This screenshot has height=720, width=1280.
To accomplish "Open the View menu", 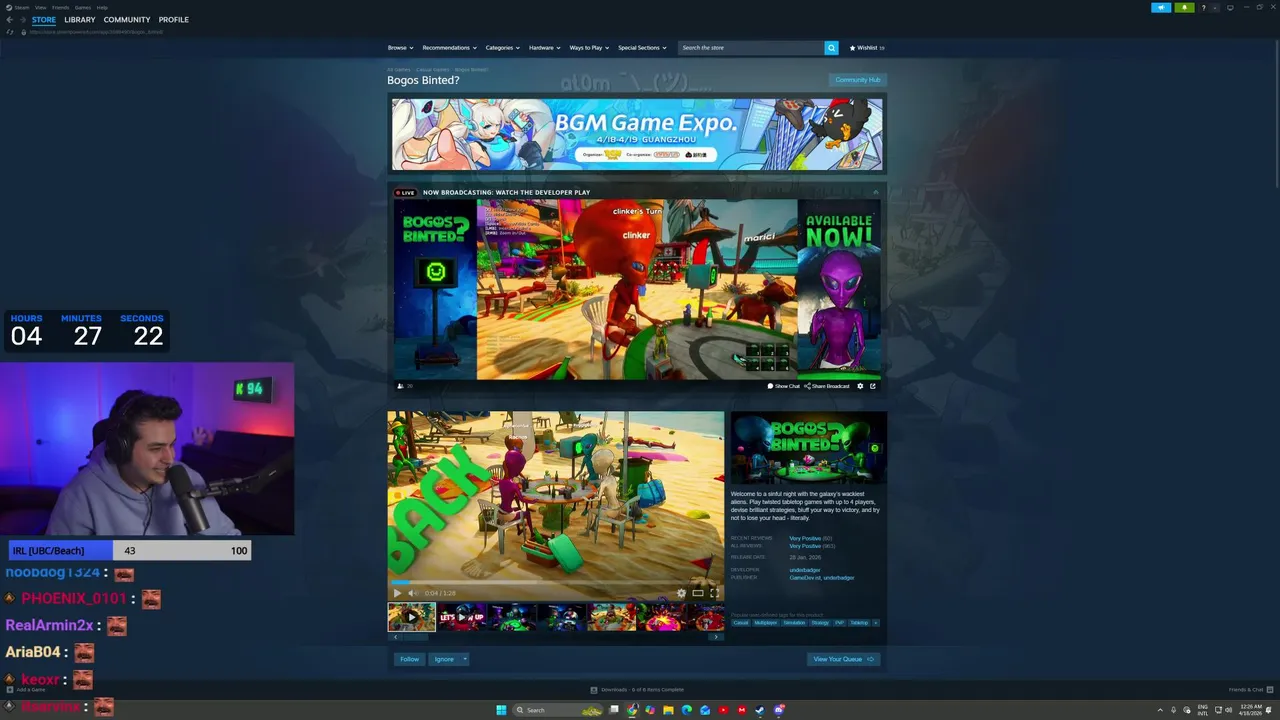I will coord(41,7).
